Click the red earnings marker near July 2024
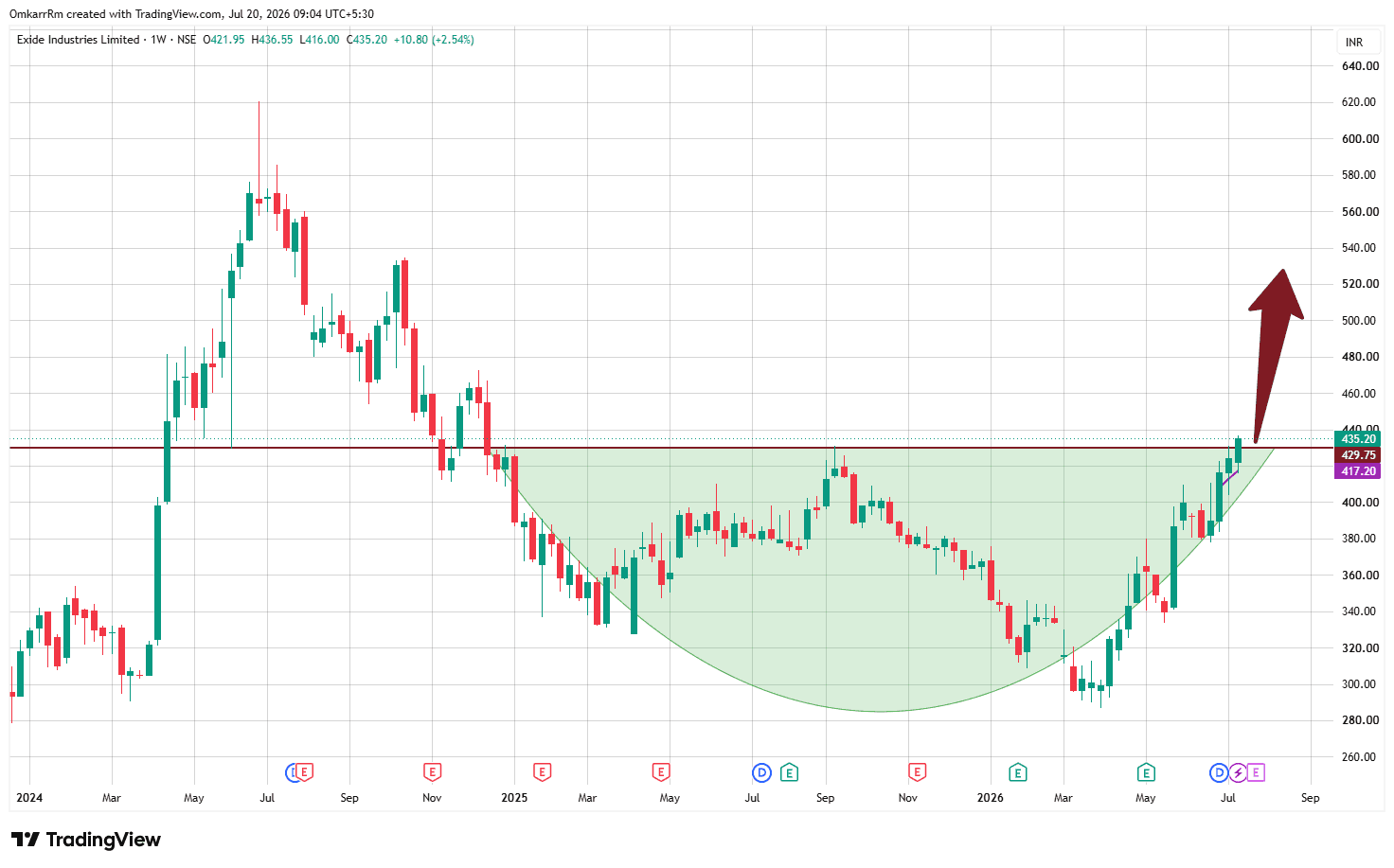 point(304,772)
